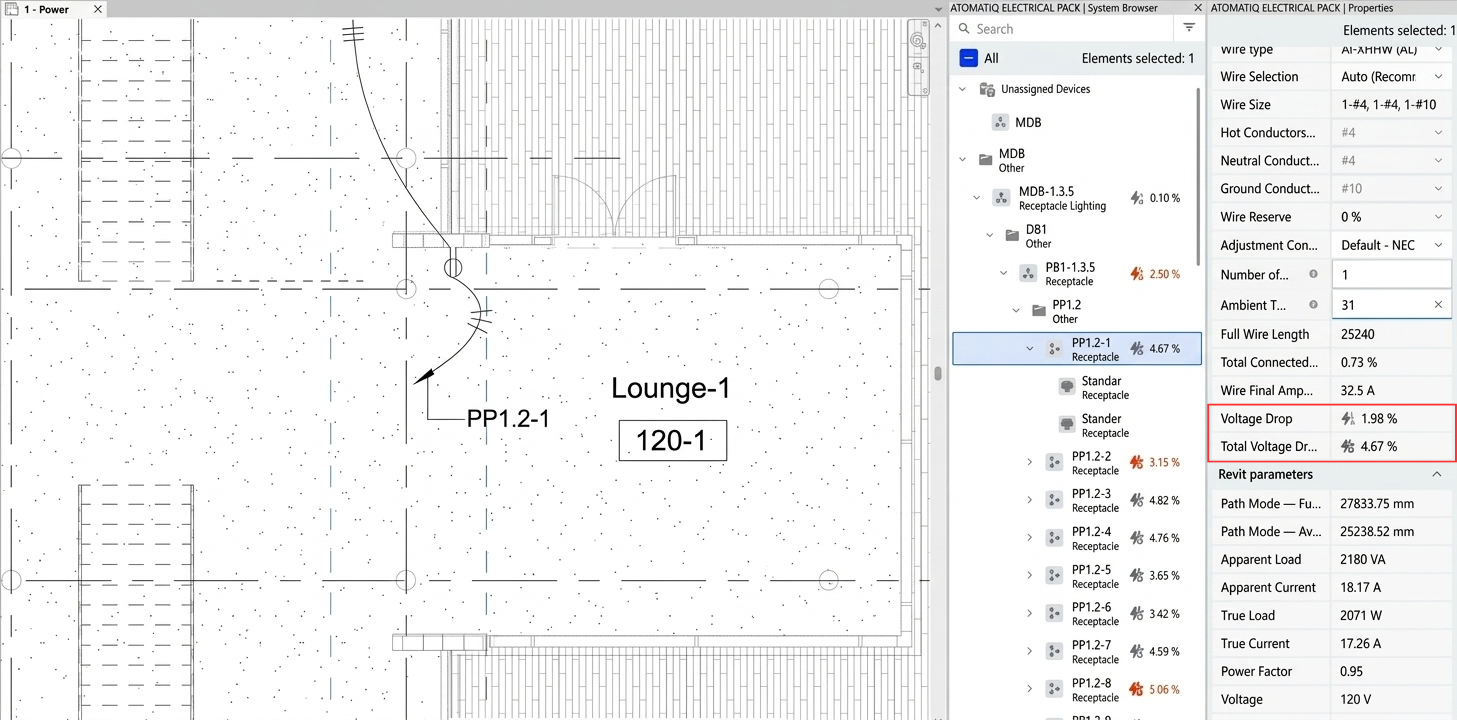The width and height of the screenshot is (1457, 720).
Task: Close the 1 - Power tab
Action: coord(97,9)
